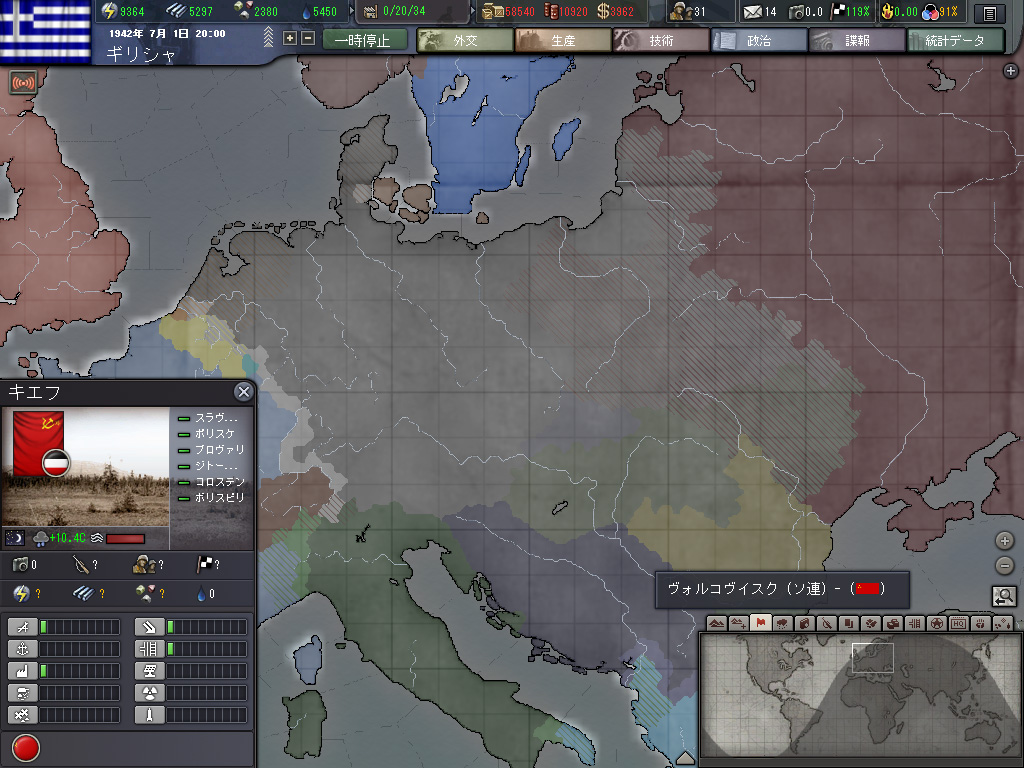The image size is (1024, 768).
Task: Build naval base anchor button
Action: point(22,649)
